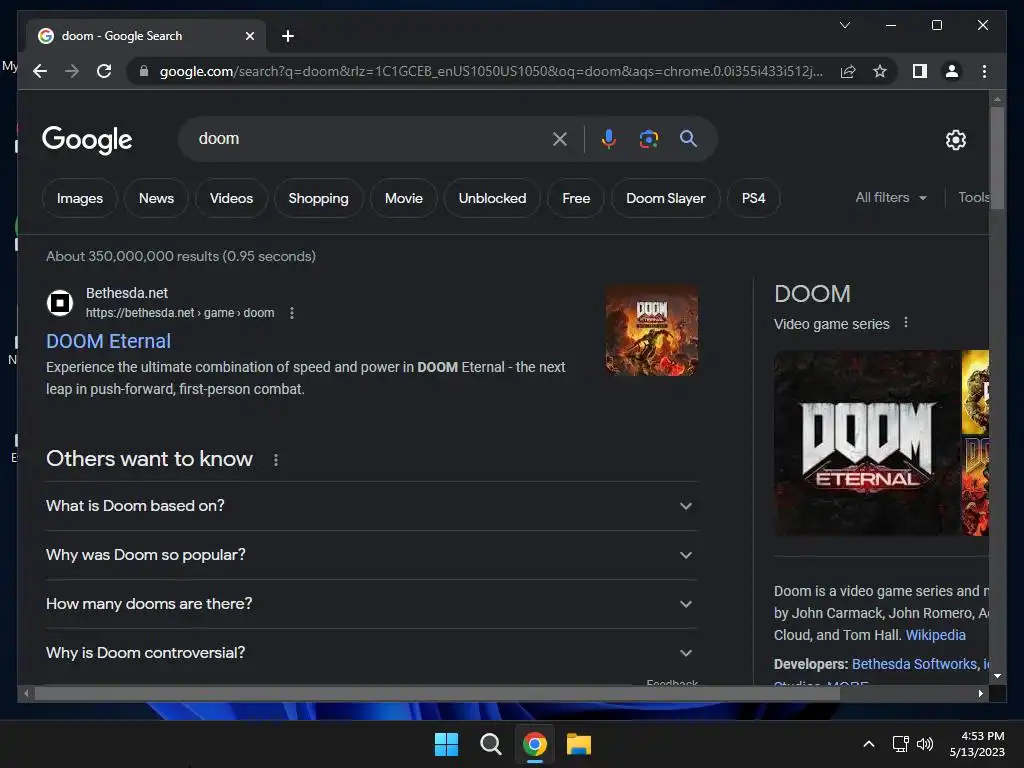The image size is (1024, 768).
Task: View site info via padlock icon
Action: tap(144, 71)
